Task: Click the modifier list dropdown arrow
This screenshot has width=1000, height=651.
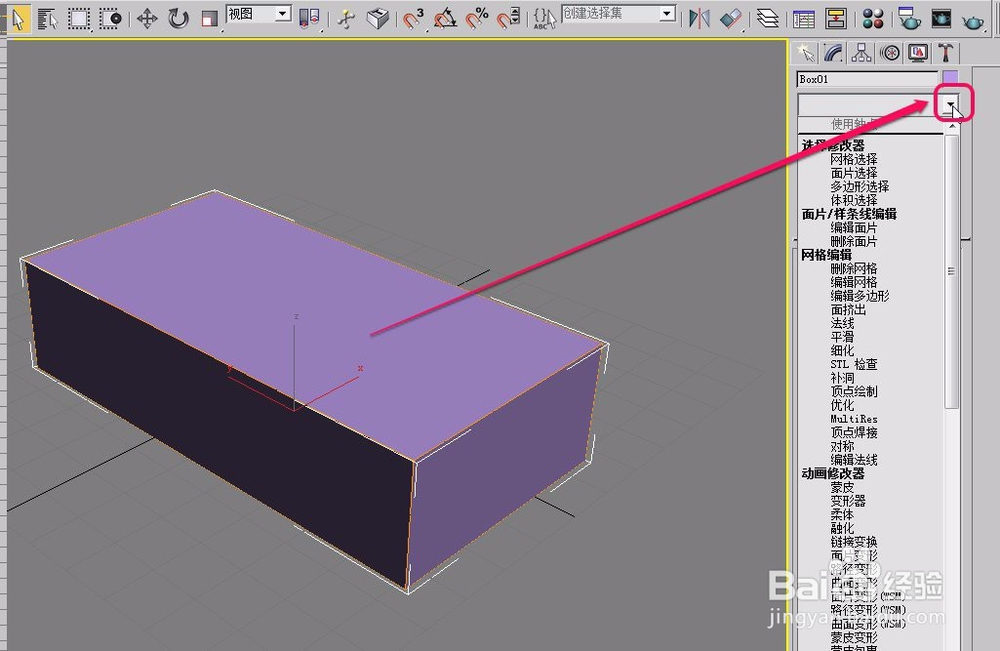Action: point(951,103)
